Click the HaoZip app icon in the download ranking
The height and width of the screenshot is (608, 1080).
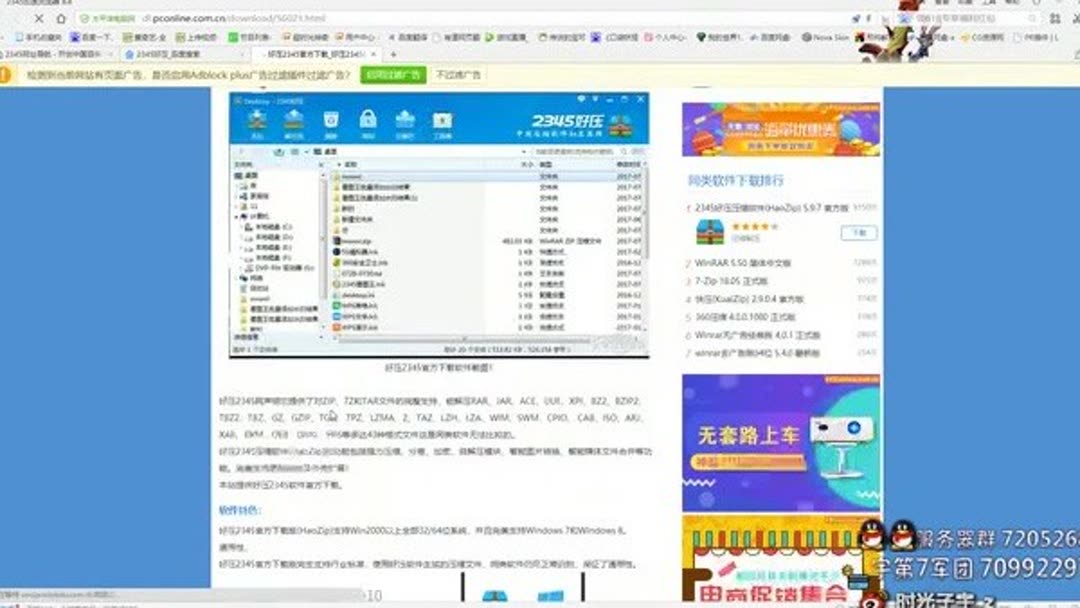[709, 231]
